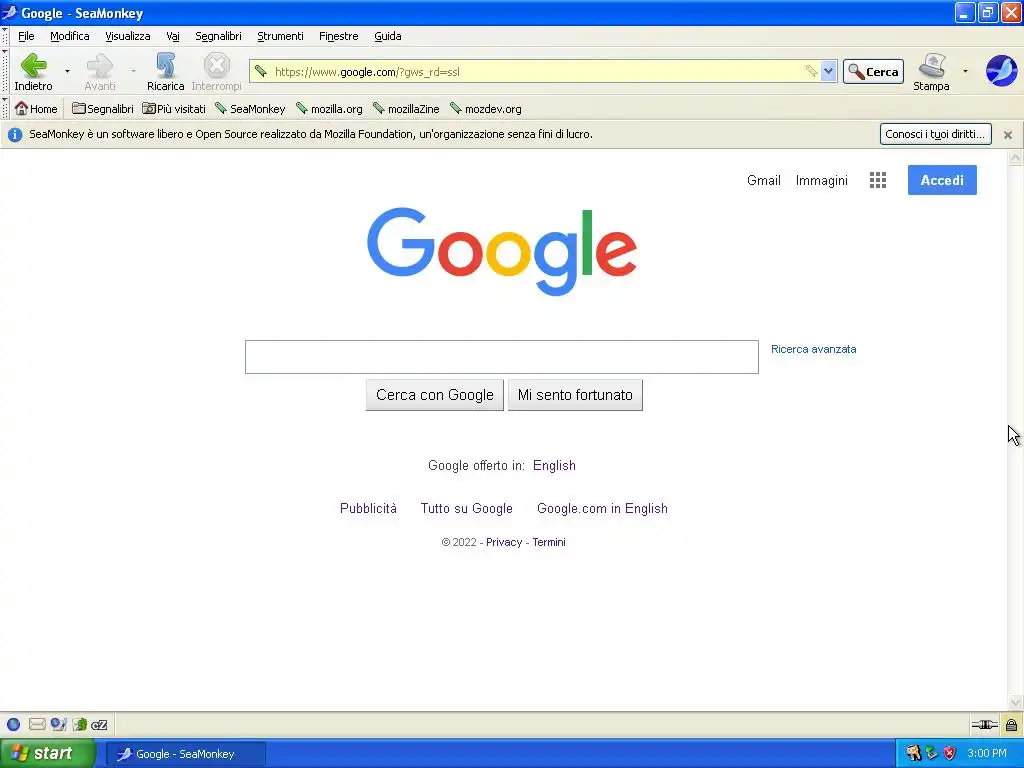Open Address Book status bar icon

click(x=80, y=724)
